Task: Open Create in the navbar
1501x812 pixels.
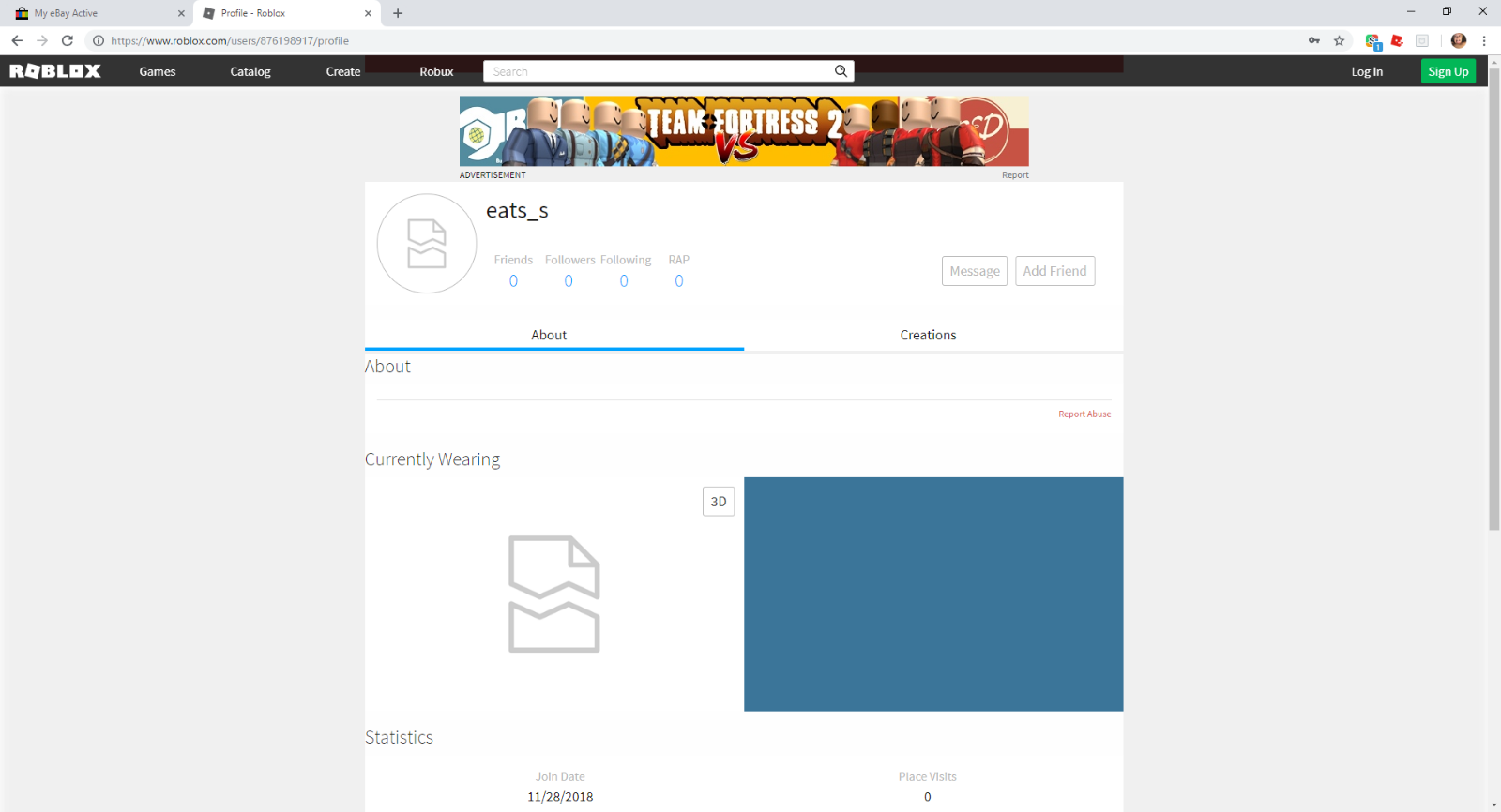Action: (x=343, y=71)
